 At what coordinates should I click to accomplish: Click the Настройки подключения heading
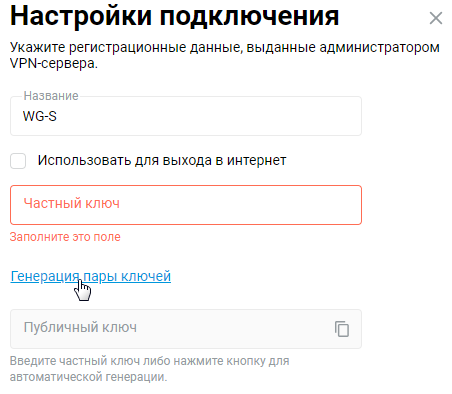(x=174, y=16)
